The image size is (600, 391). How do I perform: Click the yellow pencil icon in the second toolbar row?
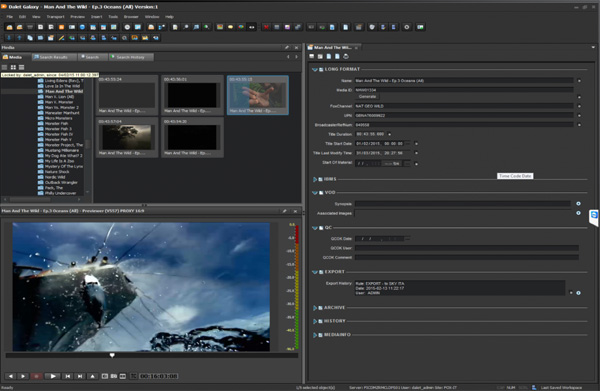click(61, 38)
